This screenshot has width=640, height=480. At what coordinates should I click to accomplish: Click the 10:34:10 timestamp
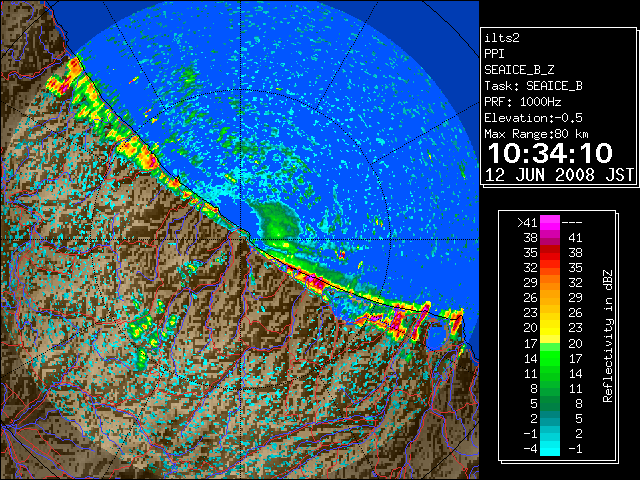pos(550,153)
